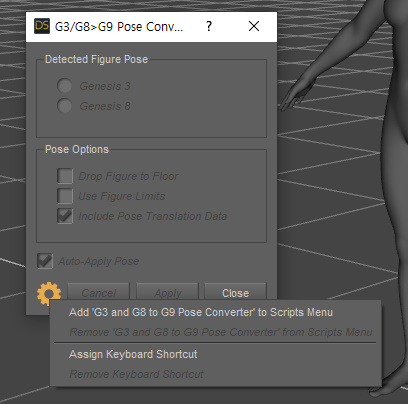Click the dialog title text G3/G8>G9 Pose Conv...
The height and width of the screenshot is (404, 408).
pos(119,26)
